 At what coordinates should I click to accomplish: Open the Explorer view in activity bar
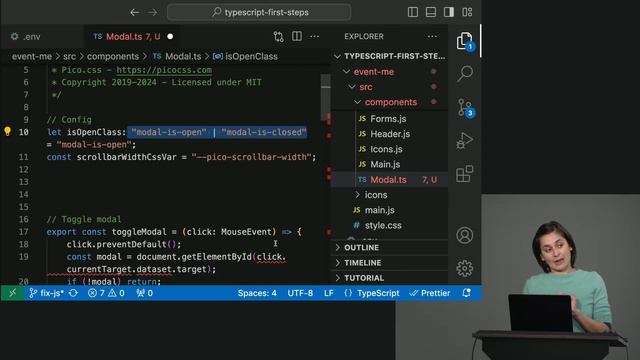pos(464,41)
